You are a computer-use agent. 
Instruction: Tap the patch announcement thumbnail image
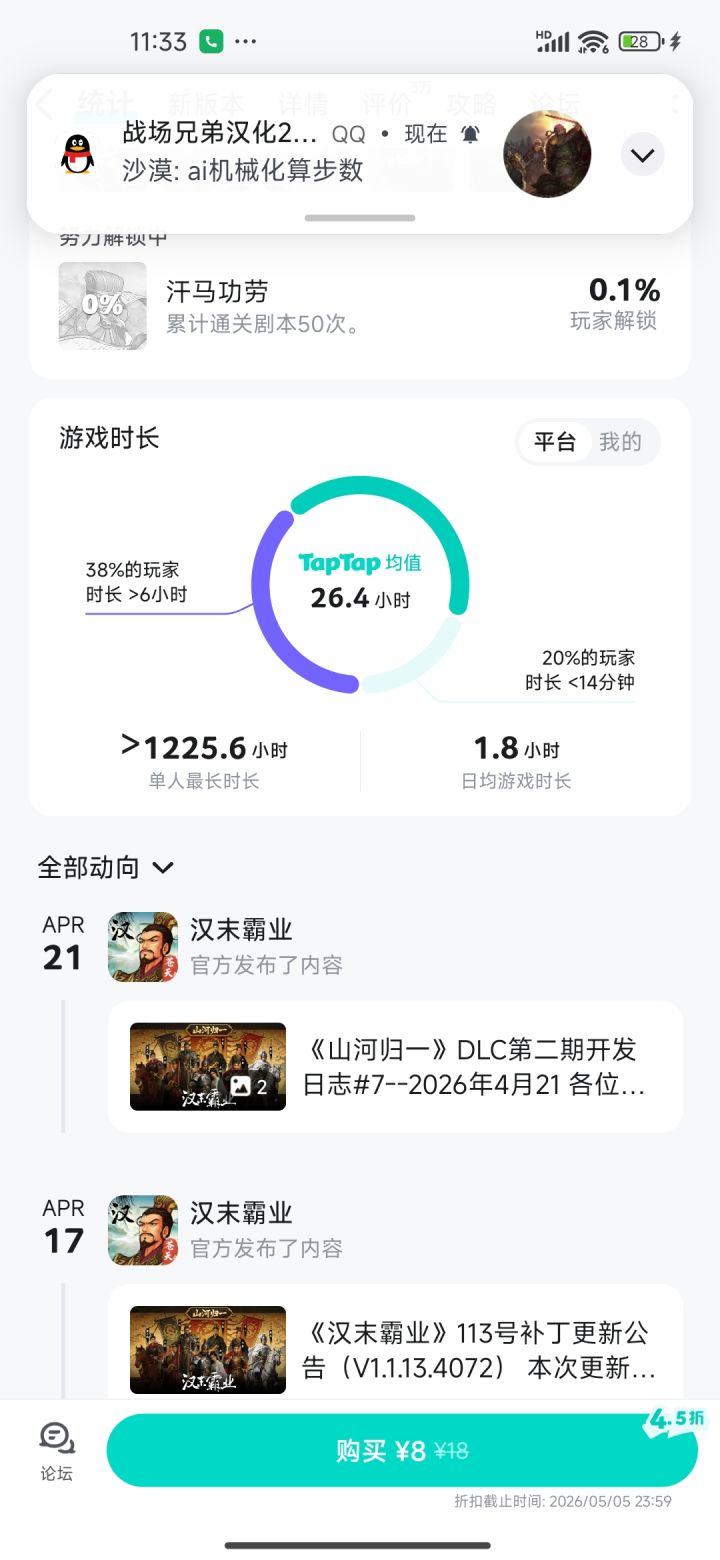(208, 1349)
